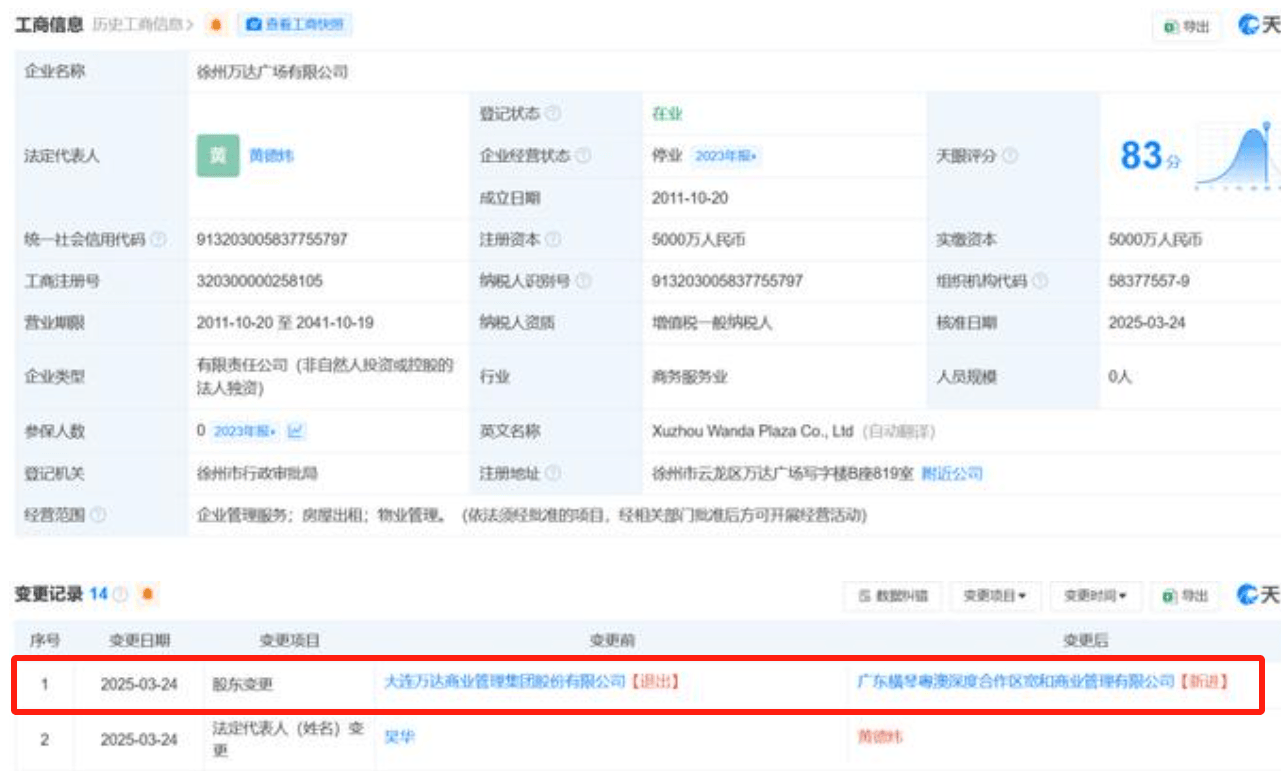
Task: Click the 增值税一般纳税人 value
Action: (712, 323)
